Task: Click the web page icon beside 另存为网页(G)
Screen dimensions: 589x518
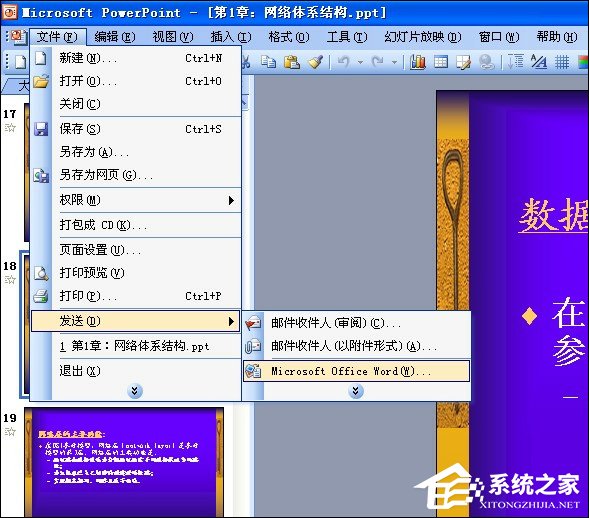Action: click(41, 175)
